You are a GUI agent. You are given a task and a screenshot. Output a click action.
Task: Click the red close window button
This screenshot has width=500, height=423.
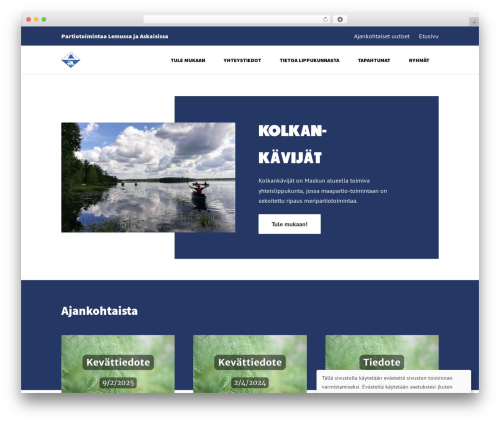[29, 19]
